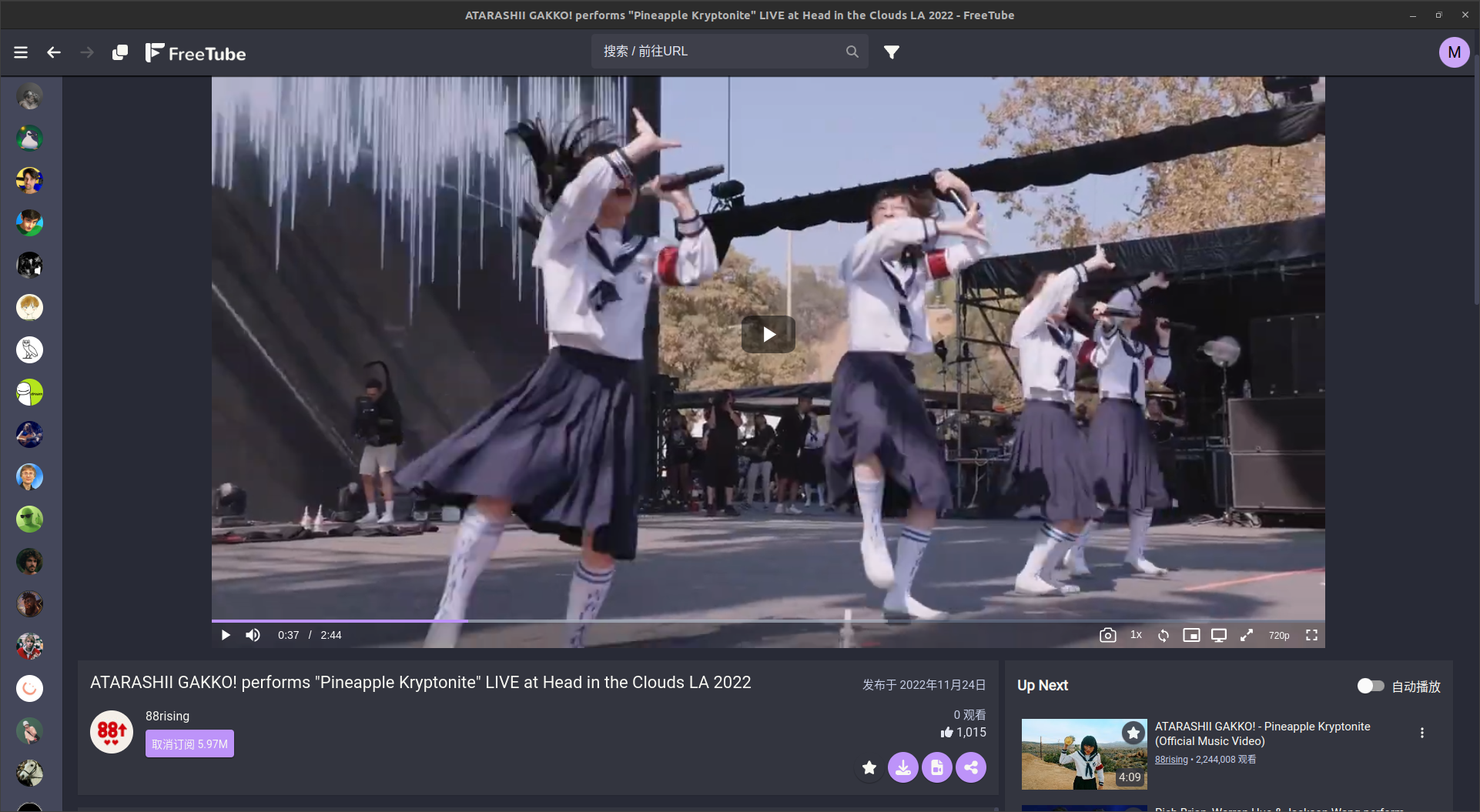Open Pineapple Kryptonite Official Music Video thumbnail

pos(1084,754)
